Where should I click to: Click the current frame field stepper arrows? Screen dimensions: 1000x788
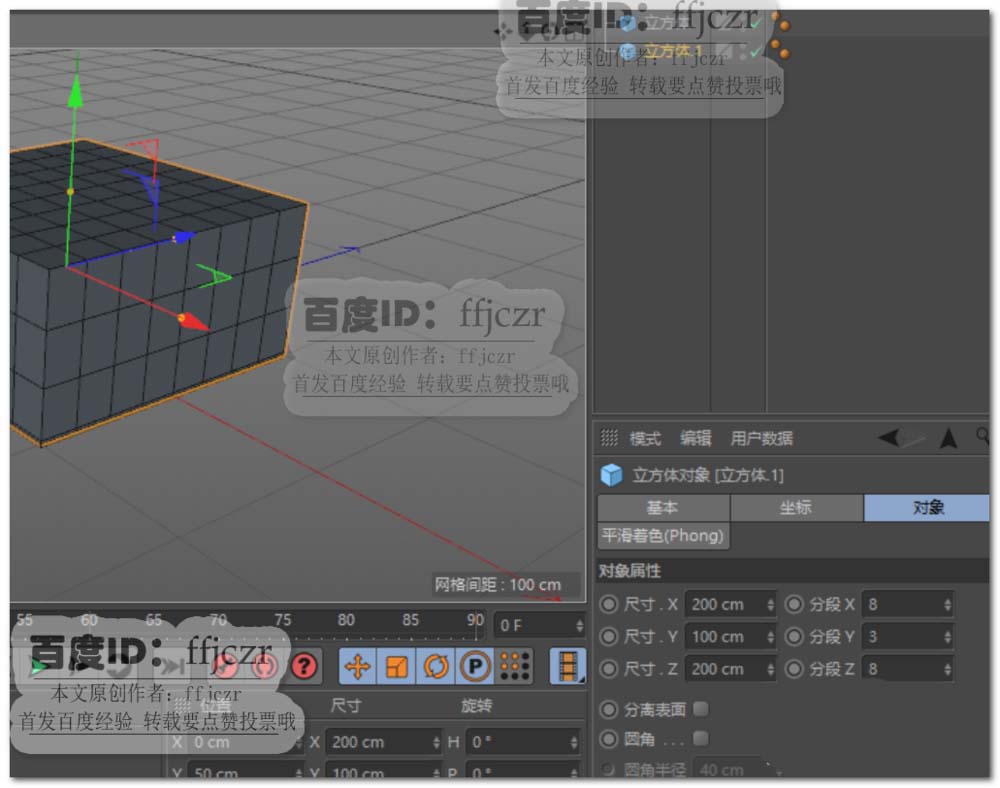coord(579,625)
